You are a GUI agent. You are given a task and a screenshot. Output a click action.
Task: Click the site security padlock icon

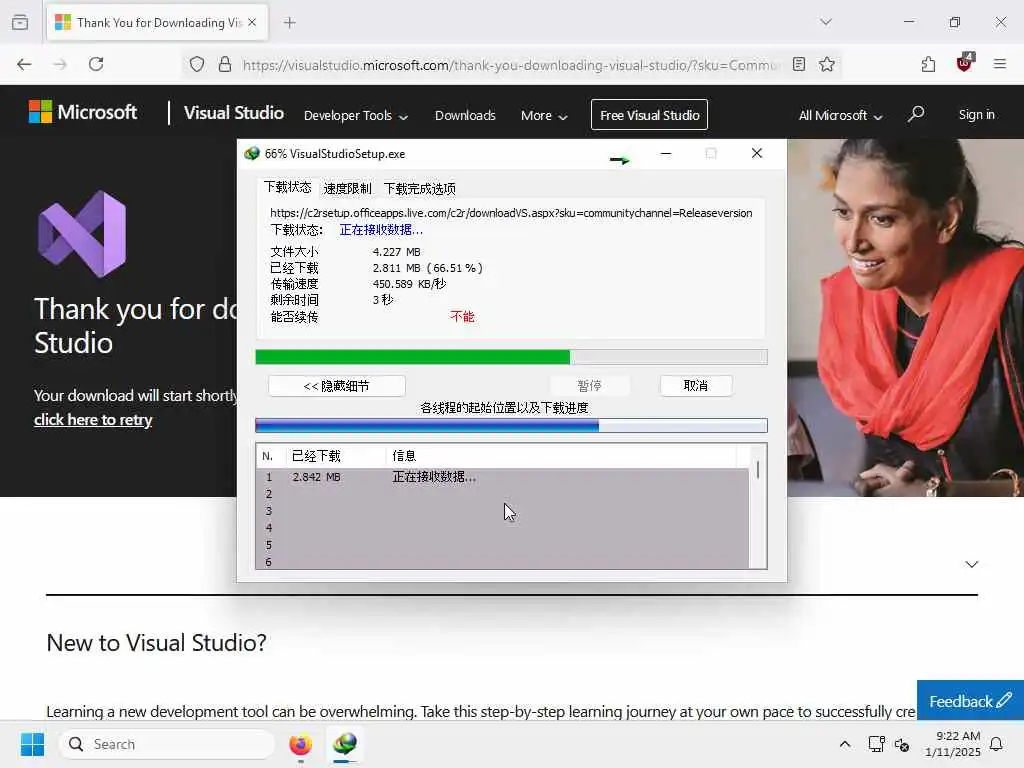click(225, 64)
